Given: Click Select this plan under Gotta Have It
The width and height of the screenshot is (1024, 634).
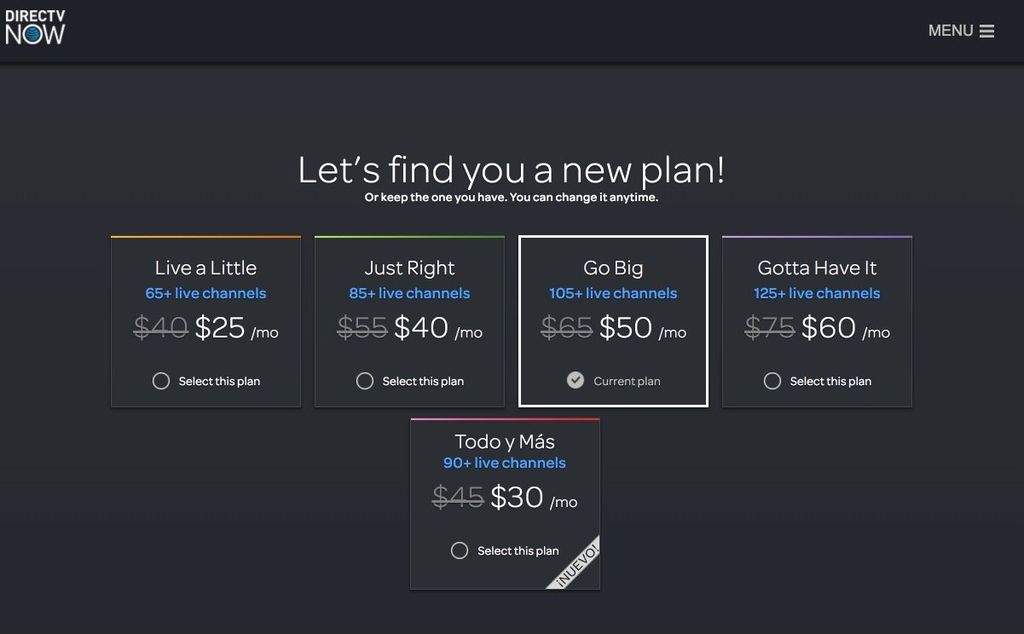Looking at the screenshot, I should (x=831, y=381).
